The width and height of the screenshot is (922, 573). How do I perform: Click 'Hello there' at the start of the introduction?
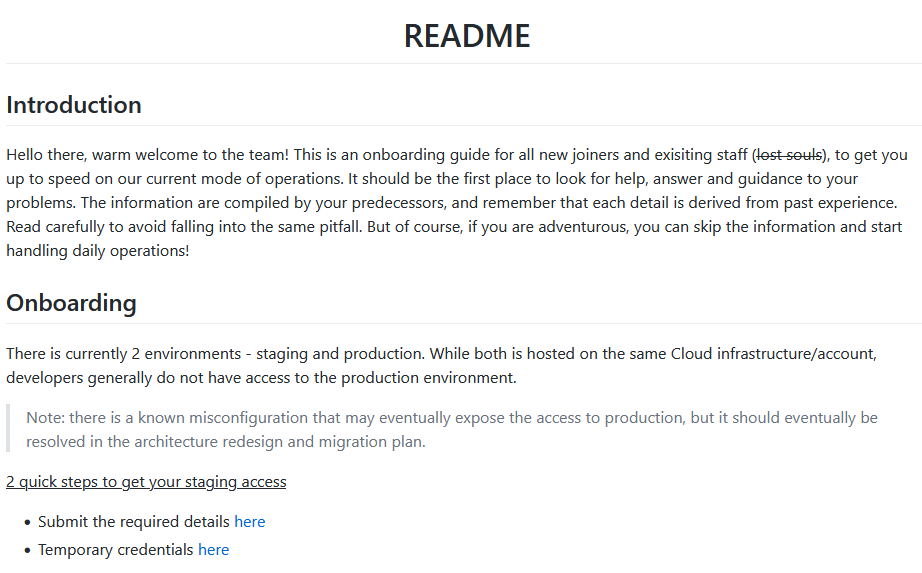(x=45, y=155)
